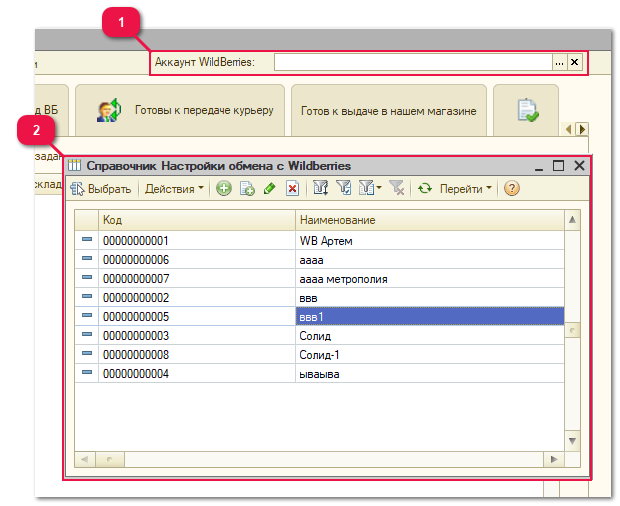Open account selection with ellipsis button
Image resolution: width=620 pixels, height=506 pixels.
(560, 62)
